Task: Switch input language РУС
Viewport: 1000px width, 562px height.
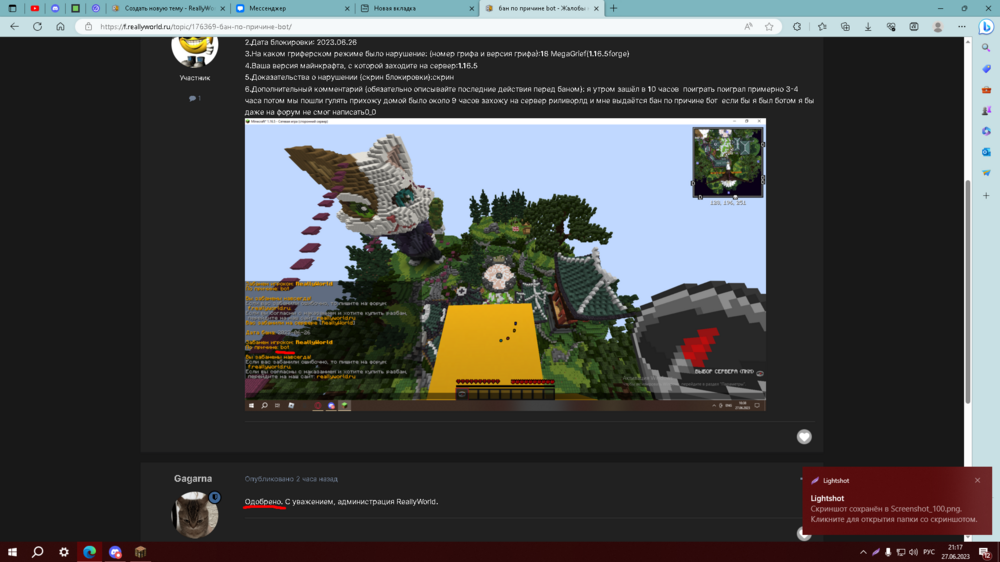Action: [929, 552]
